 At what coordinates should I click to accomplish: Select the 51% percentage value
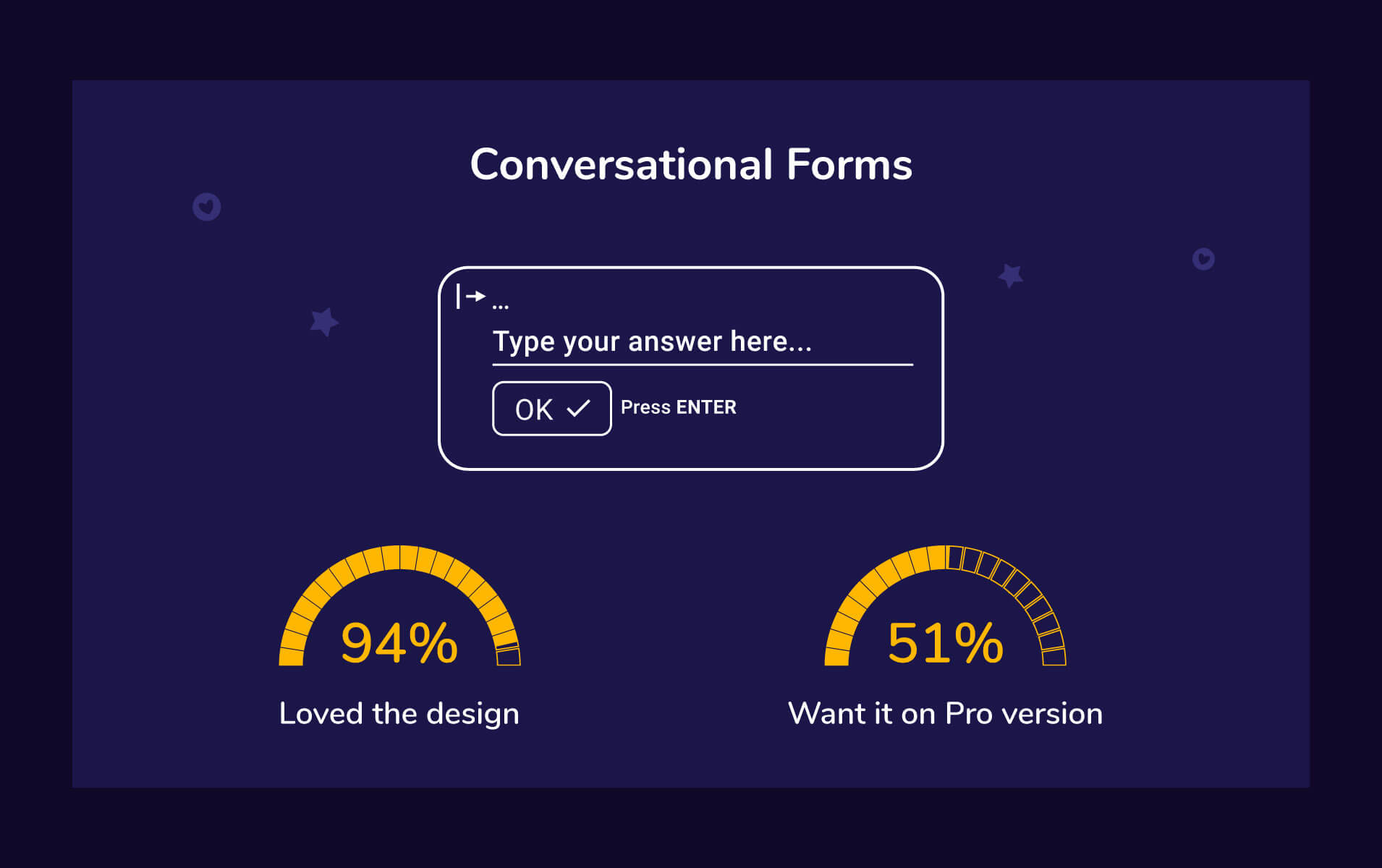[x=945, y=643]
